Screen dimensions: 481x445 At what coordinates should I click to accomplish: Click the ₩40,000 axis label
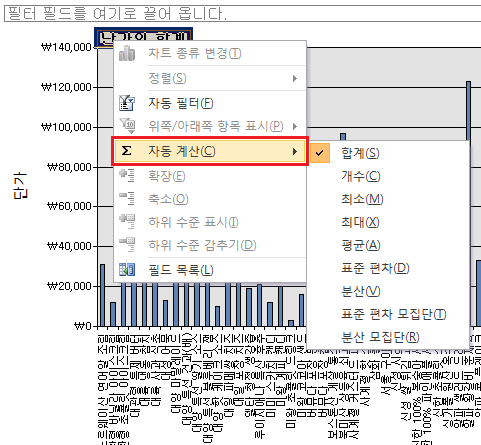click(69, 246)
